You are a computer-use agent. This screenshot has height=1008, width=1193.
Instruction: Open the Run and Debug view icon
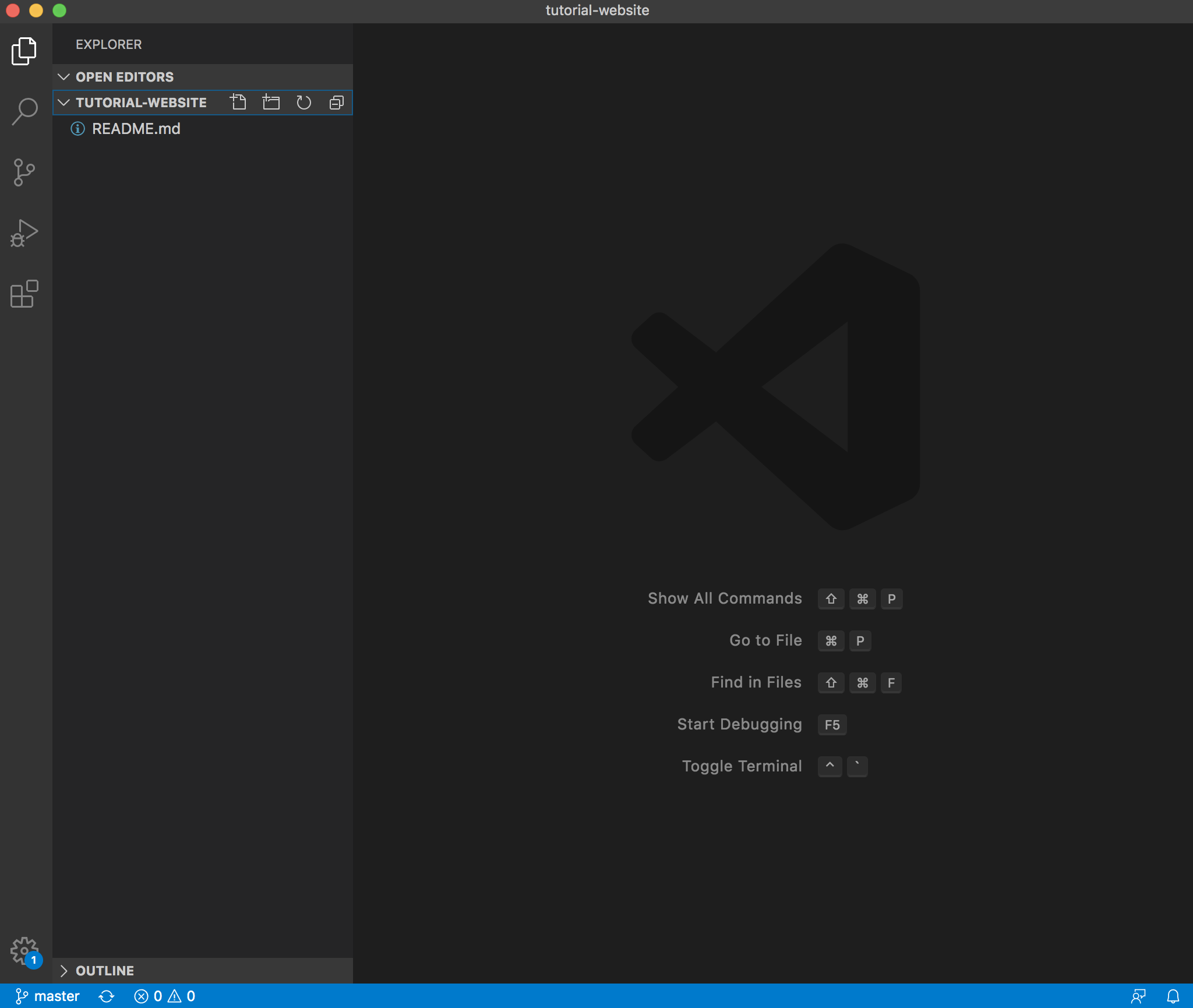tap(24, 233)
